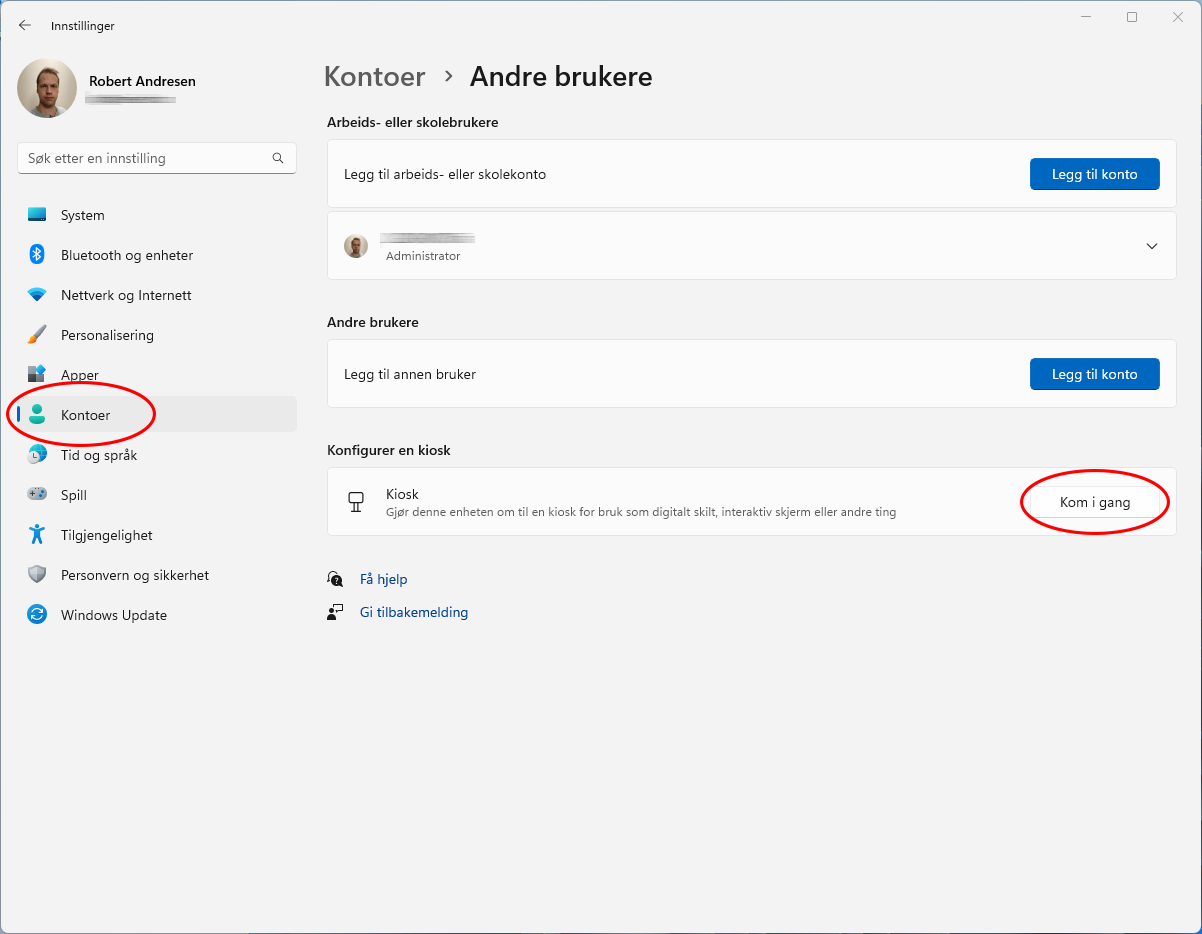The height and width of the screenshot is (934, 1202).
Task: Select the Tid og språk clock icon
Action: (x=37, y=455)
